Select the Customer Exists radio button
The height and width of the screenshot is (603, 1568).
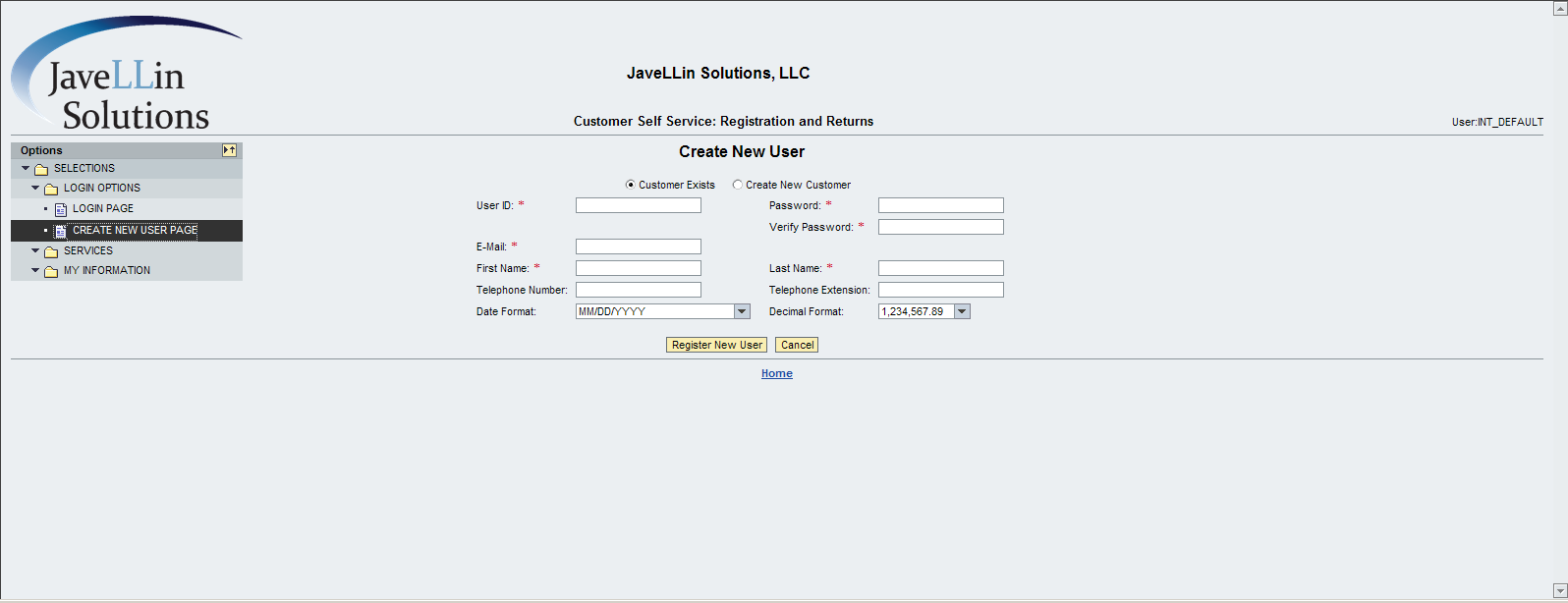(x=631, y=185)
